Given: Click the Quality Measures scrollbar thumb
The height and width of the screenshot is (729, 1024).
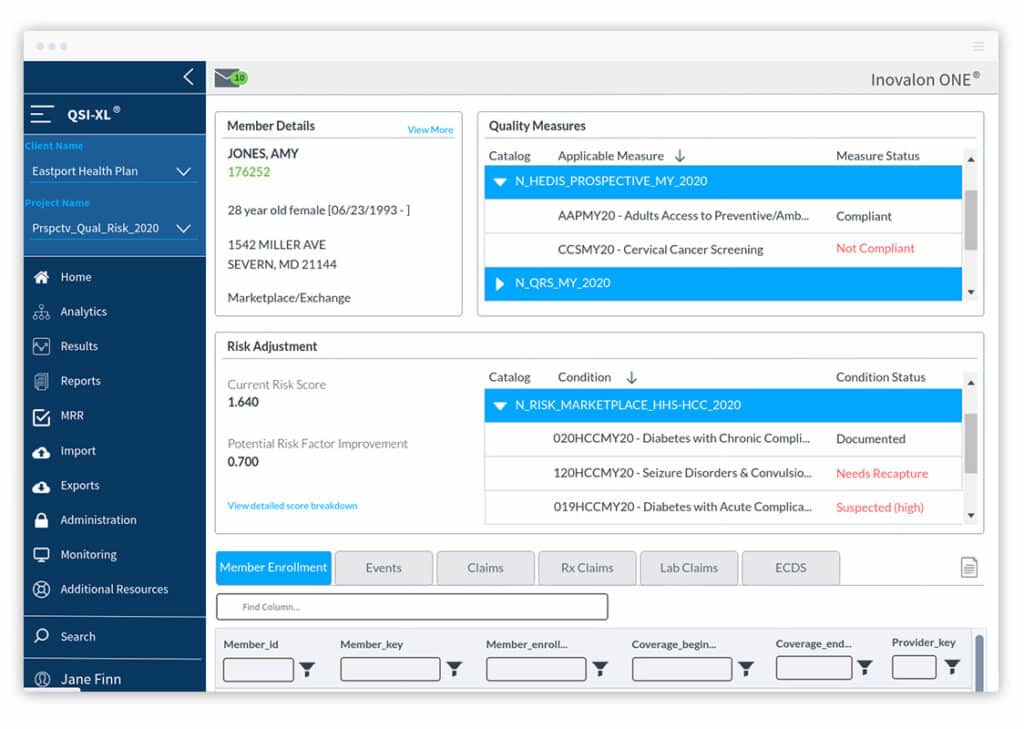Looking at the screenshot, I should click(x=971, y=220).
